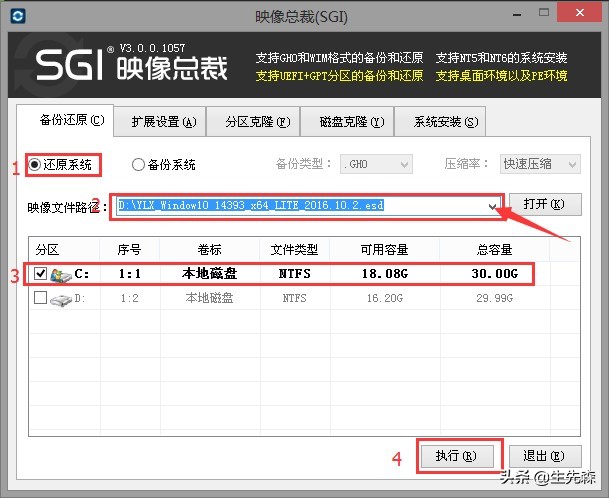Click the 1:2 sequence number cell
The height and width of the screenshot is (498, 609).
130,298
